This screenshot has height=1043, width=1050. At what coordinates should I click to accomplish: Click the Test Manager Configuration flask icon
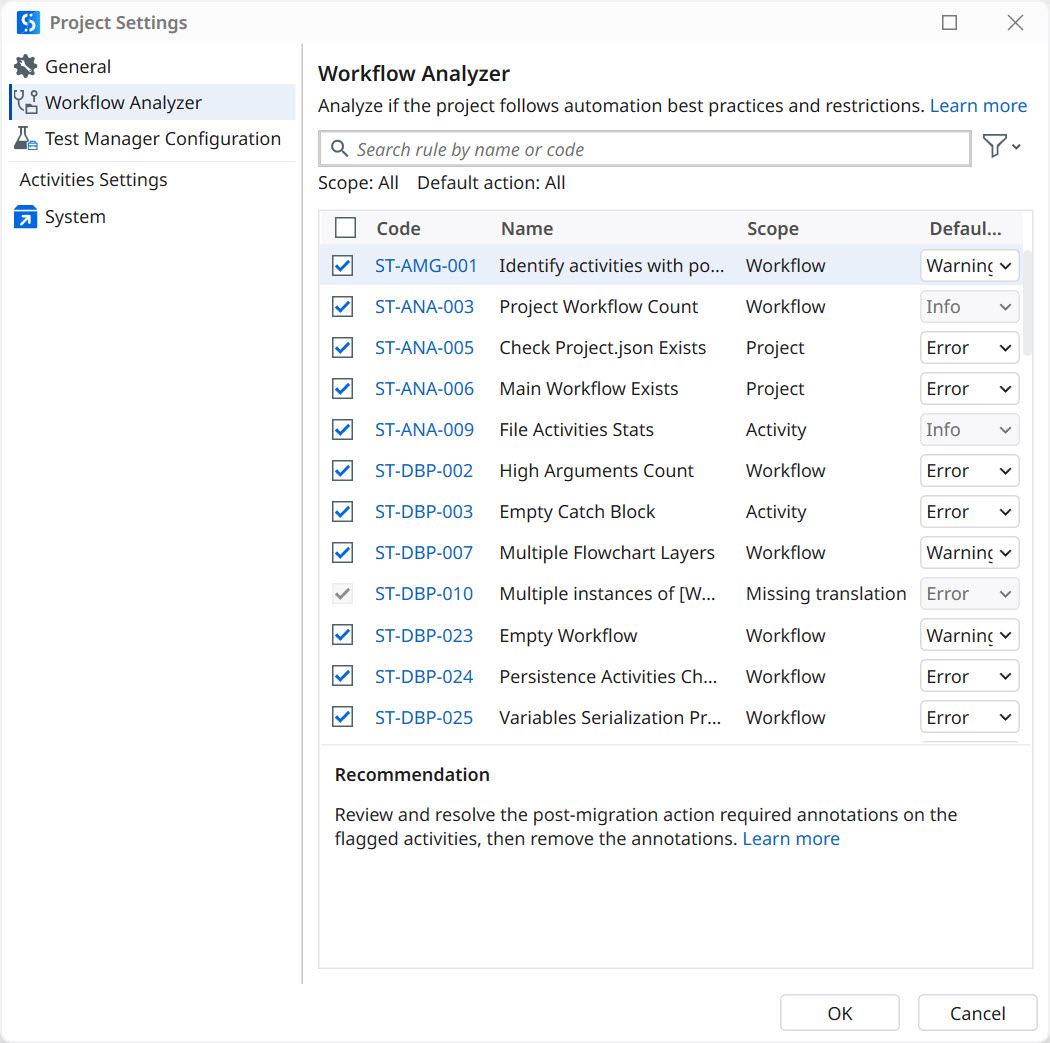click(x=25, y=139)
